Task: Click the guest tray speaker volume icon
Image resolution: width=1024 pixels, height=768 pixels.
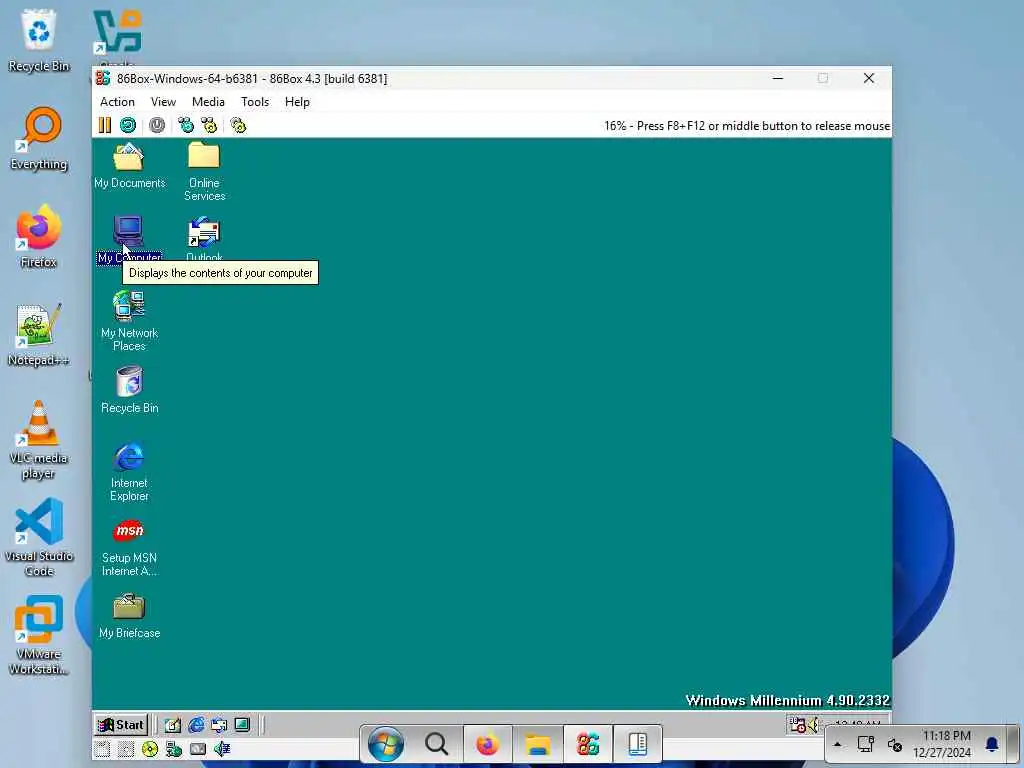Action: [814, 725]
